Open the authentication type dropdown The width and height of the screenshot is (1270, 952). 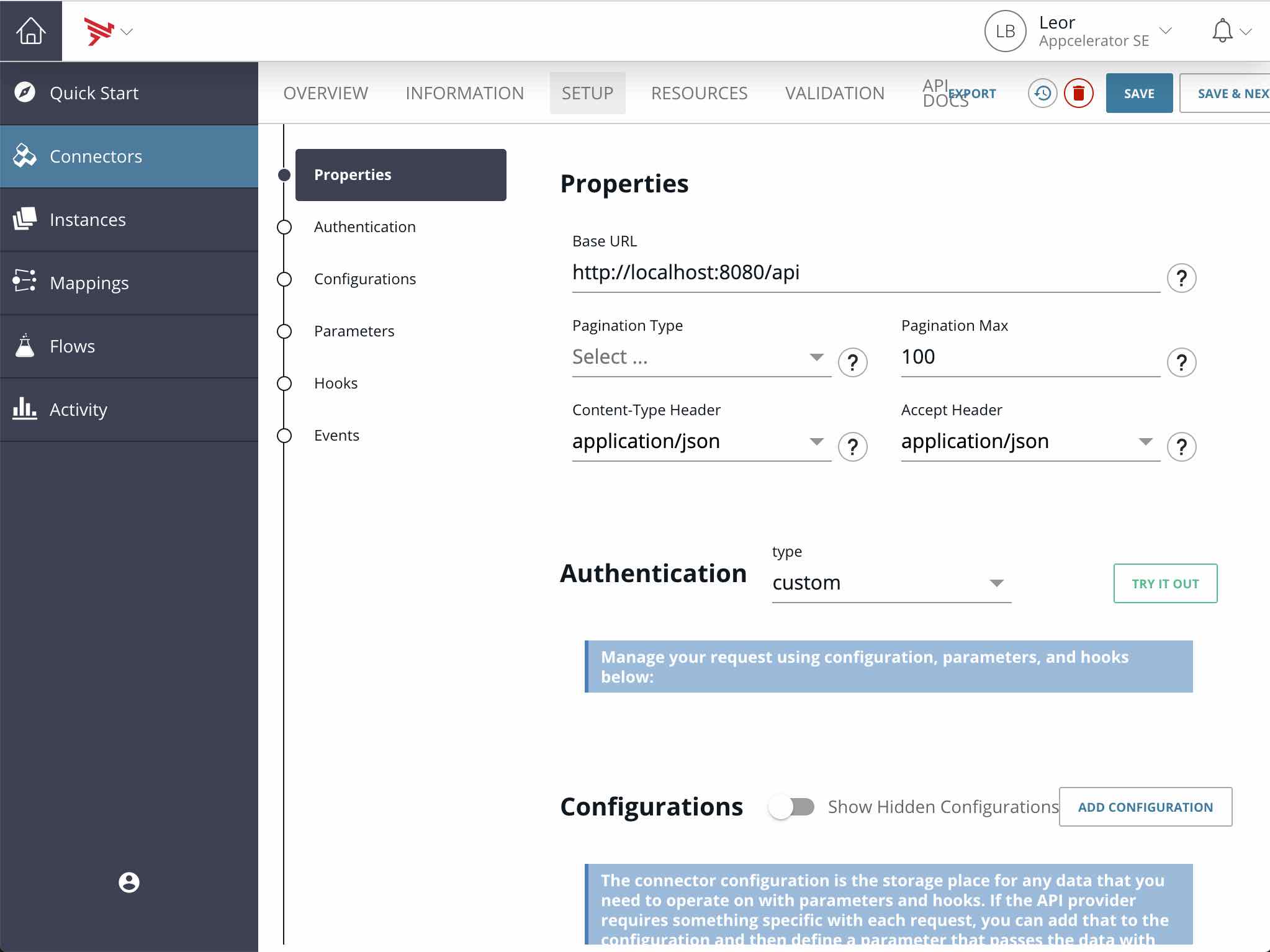click(x=891, y=583)
